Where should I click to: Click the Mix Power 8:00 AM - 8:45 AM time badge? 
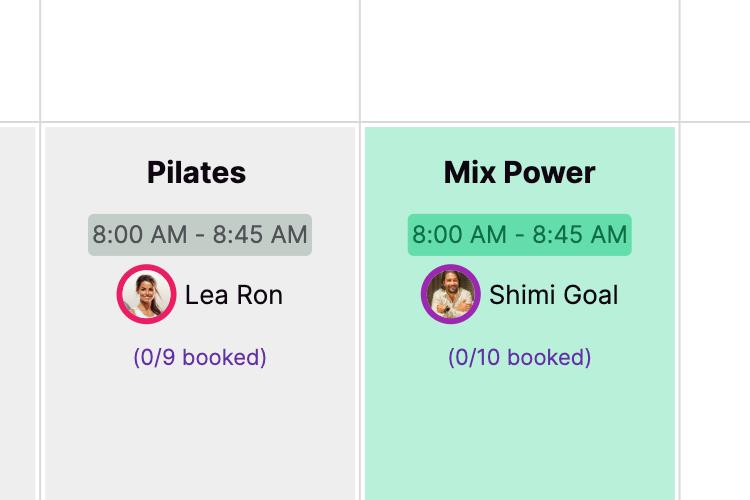[519, 235]
